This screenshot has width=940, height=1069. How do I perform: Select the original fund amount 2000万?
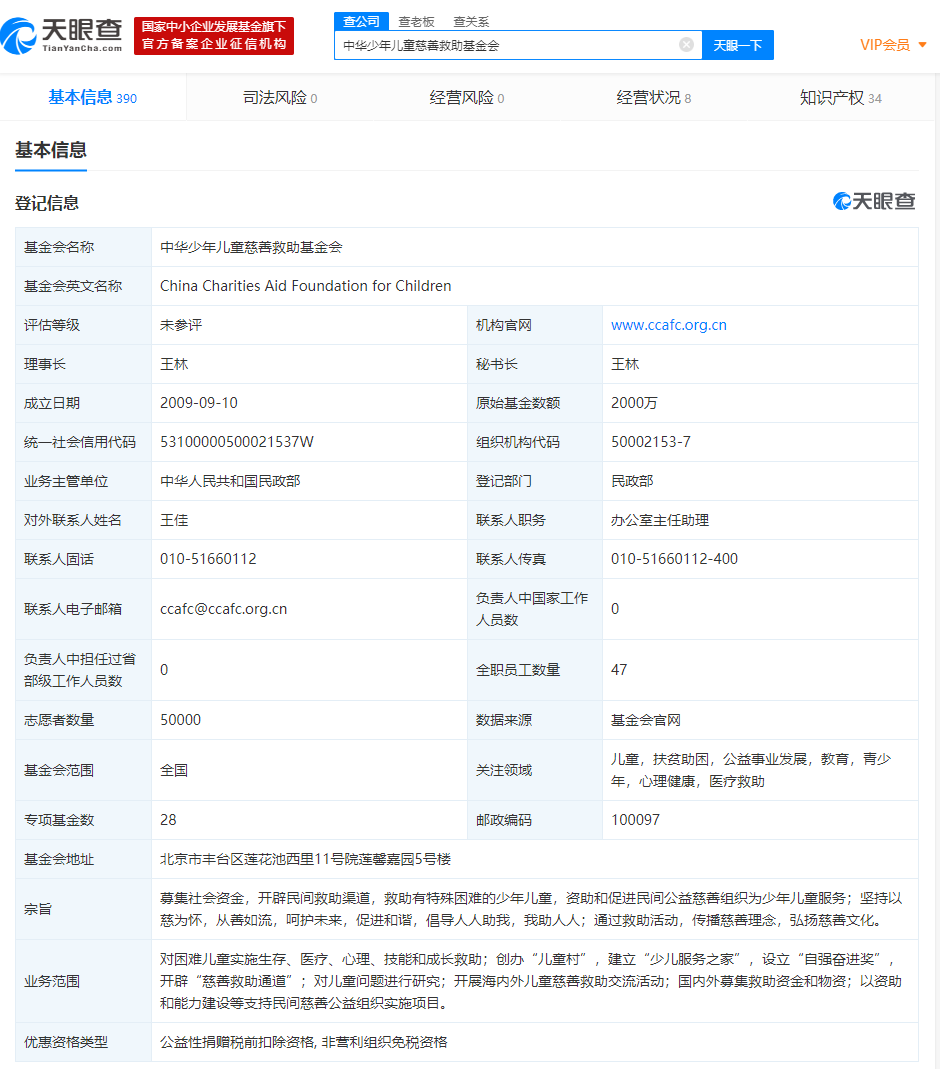634,403
